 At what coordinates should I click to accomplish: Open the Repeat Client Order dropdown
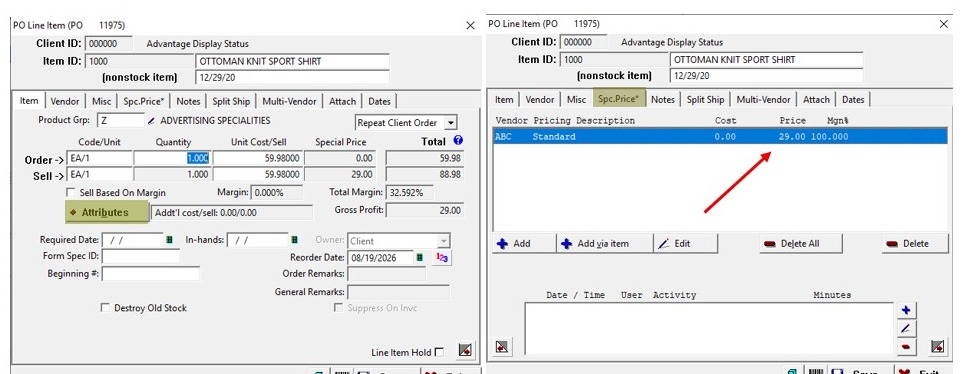point(452,123)
